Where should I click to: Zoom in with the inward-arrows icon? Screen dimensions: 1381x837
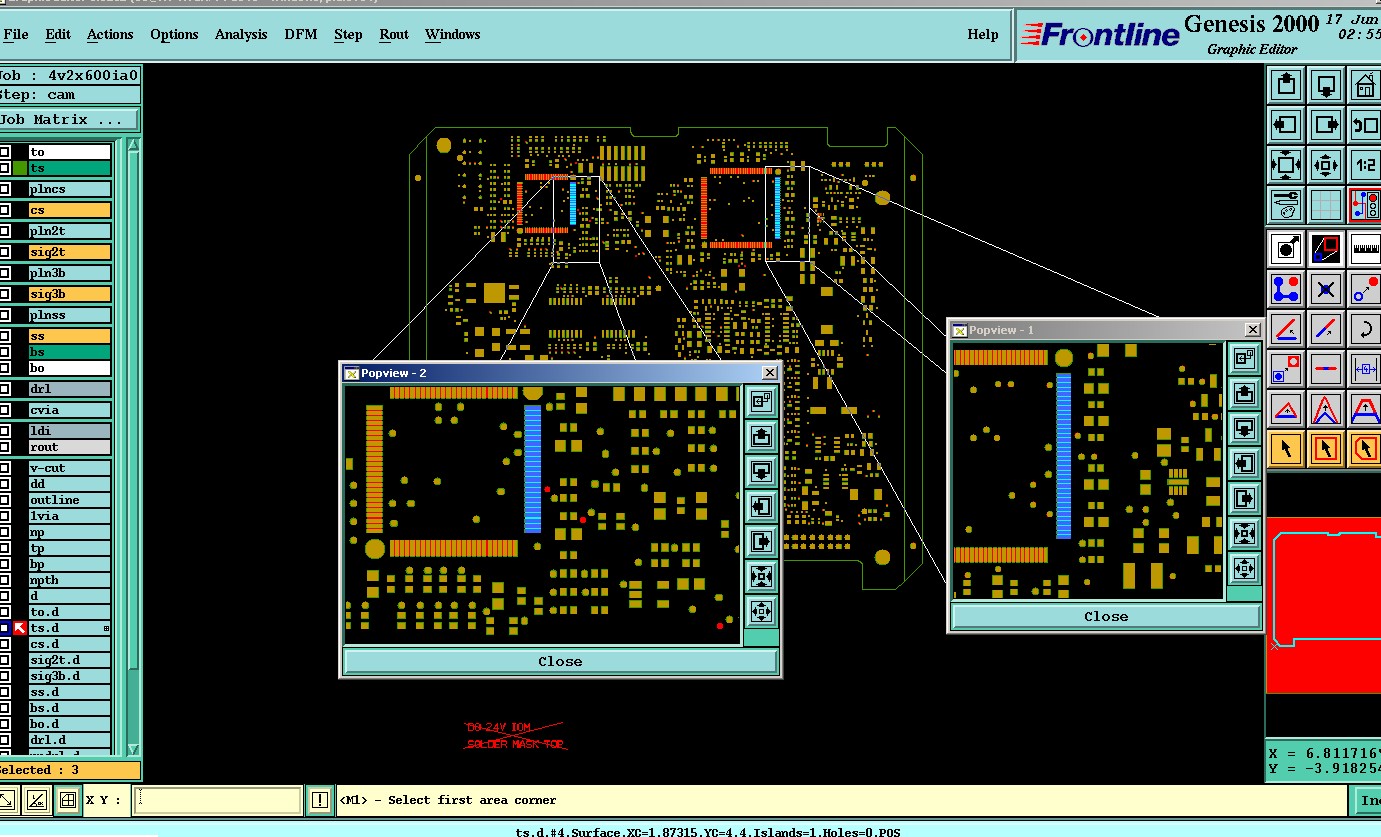point(1286,164)
